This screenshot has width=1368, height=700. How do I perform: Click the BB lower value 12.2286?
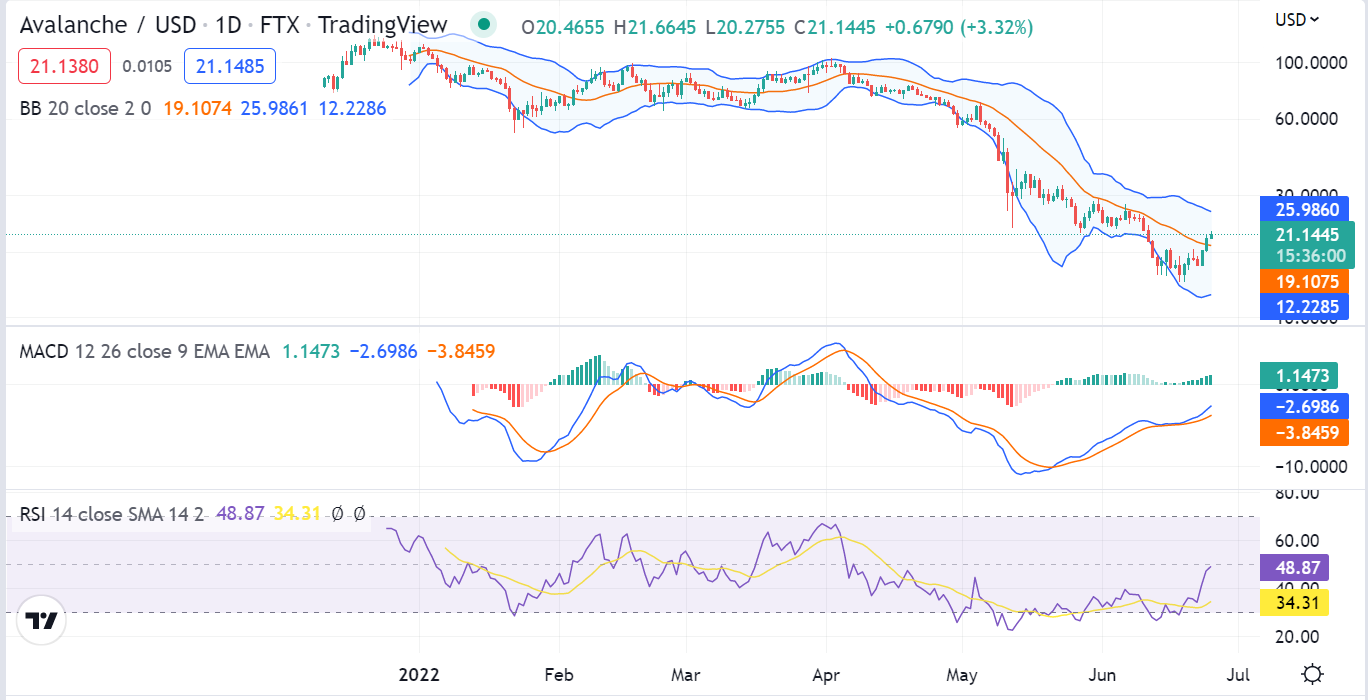(352, 107)
